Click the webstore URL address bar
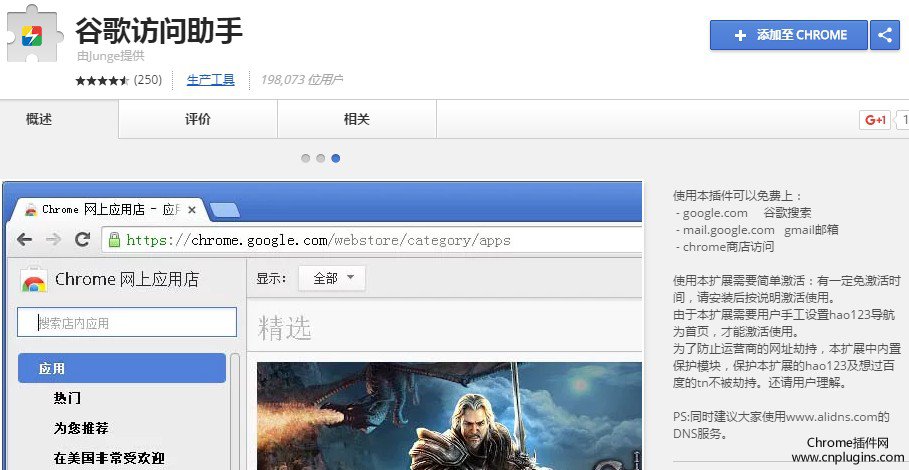909x470 pixels. click(x=372, y=240)
